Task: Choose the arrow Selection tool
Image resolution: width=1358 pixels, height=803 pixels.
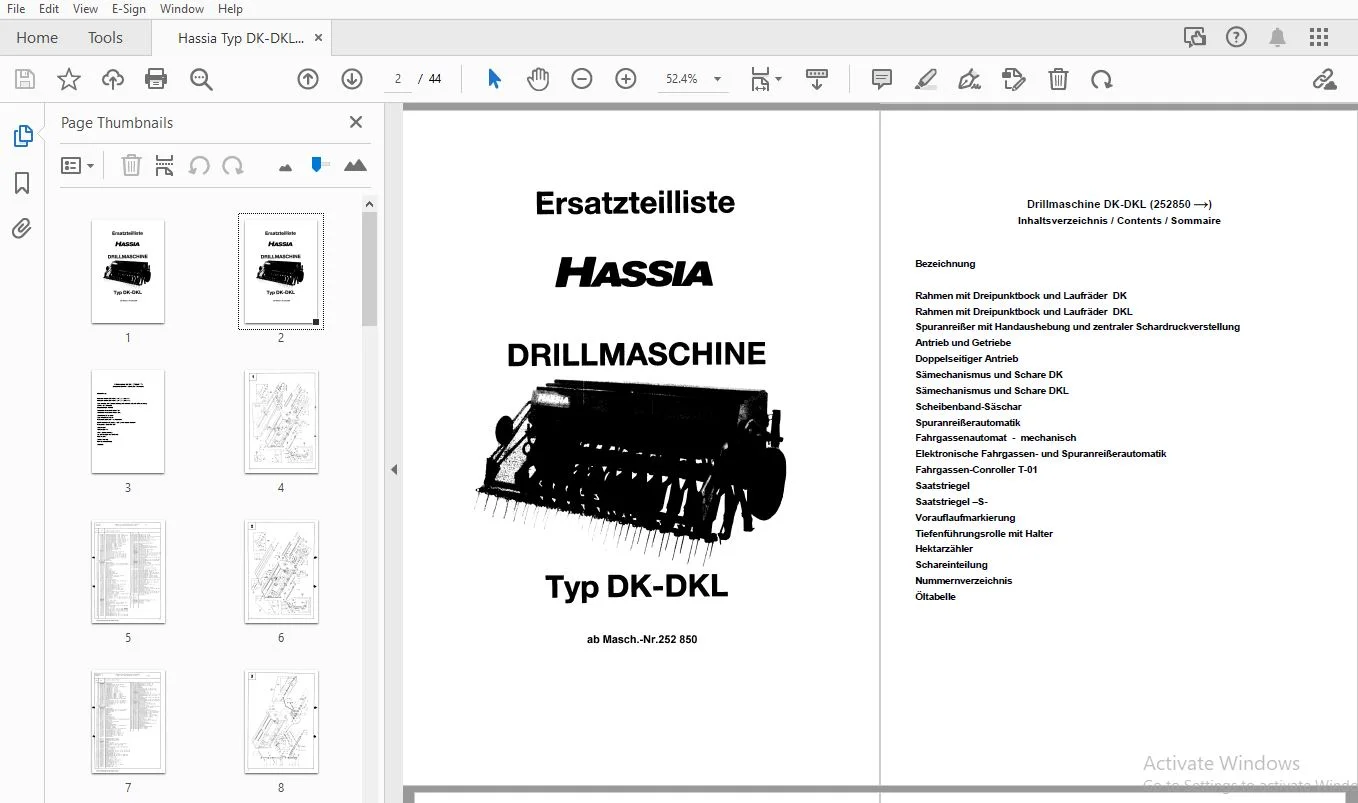Action: click(494, 79)
